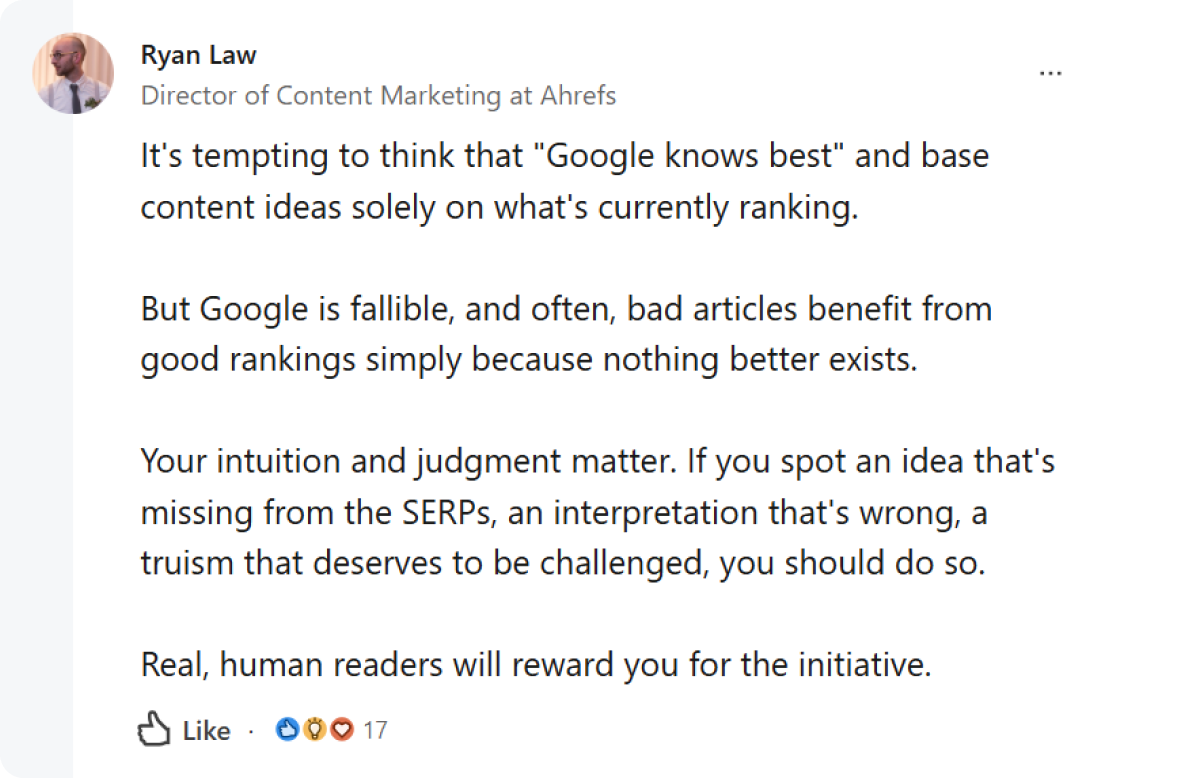Click the blue like reaction icon
This screenshot has height=778, width=1185.
[x=288, y=730]
